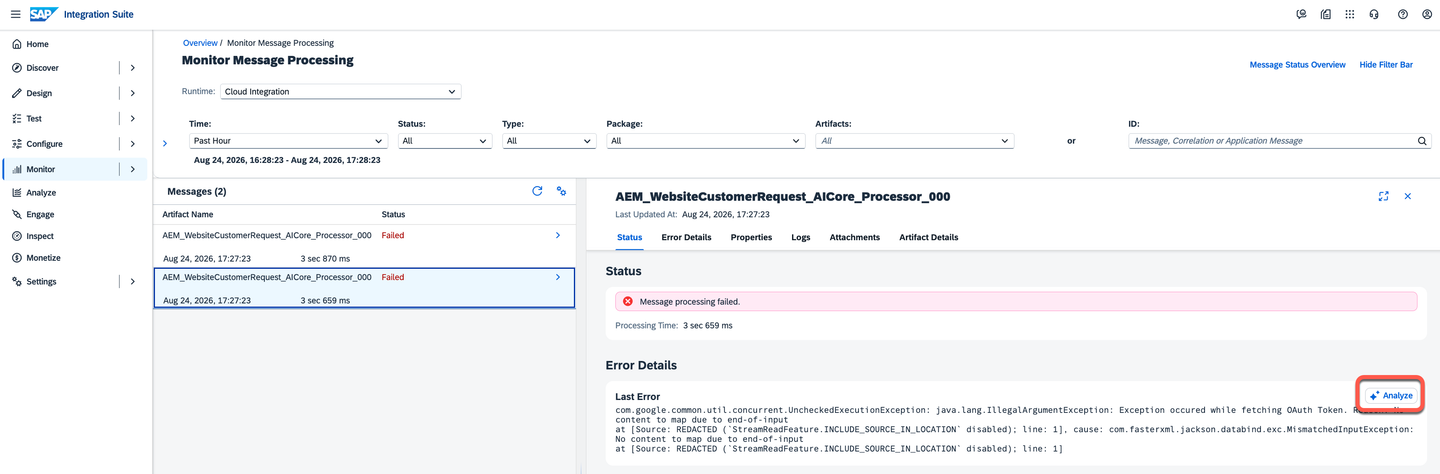The image size is (1440, 474).
Task: Switch to Properties tab
Action: 751,237
